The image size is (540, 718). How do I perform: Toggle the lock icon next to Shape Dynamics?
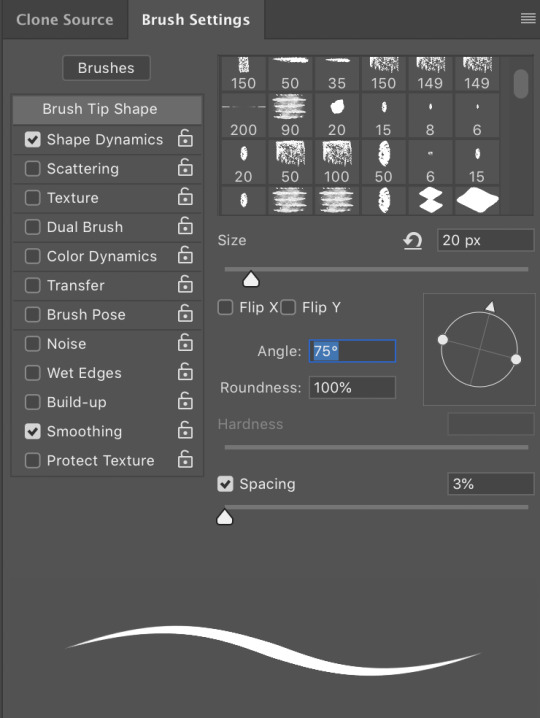click(x=185, y=138)
